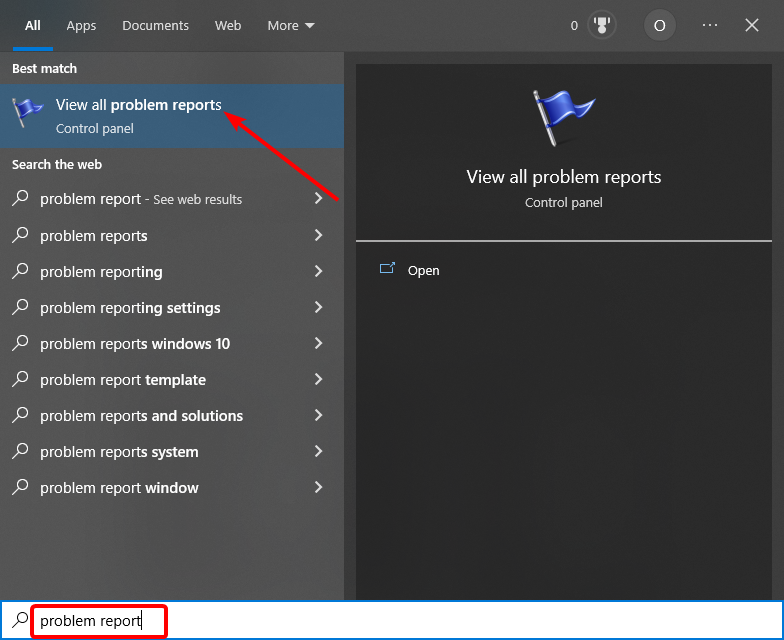This screenshot has width=784, height=640.
Task: Click magnifier icon beside 'problem report window'
Action: pyautogui.click(x=20, y=486)
